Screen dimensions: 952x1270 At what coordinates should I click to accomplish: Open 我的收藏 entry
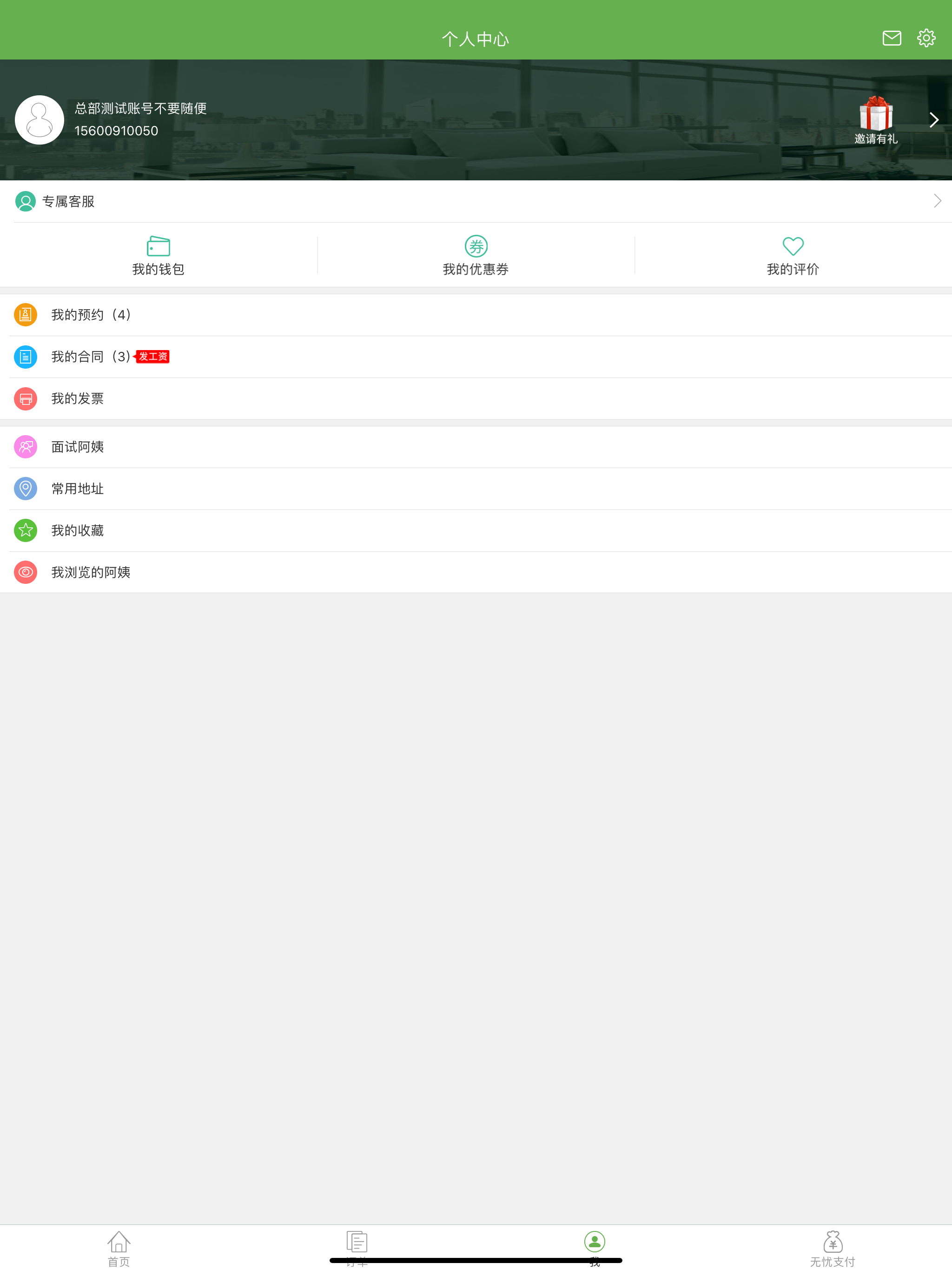476,530
